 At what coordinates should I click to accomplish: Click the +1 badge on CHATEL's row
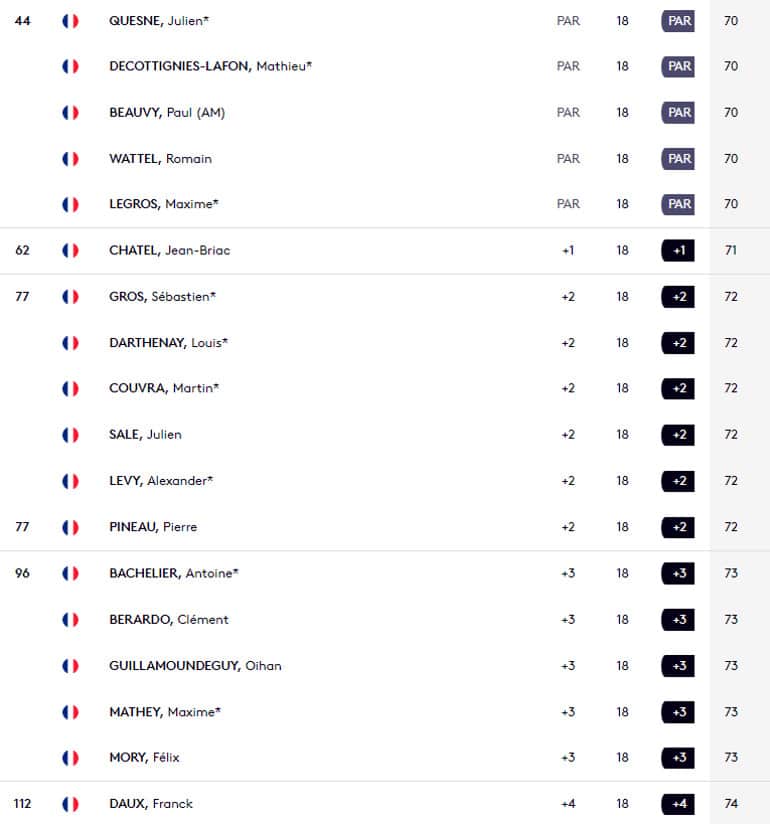(x=677, y=251)
